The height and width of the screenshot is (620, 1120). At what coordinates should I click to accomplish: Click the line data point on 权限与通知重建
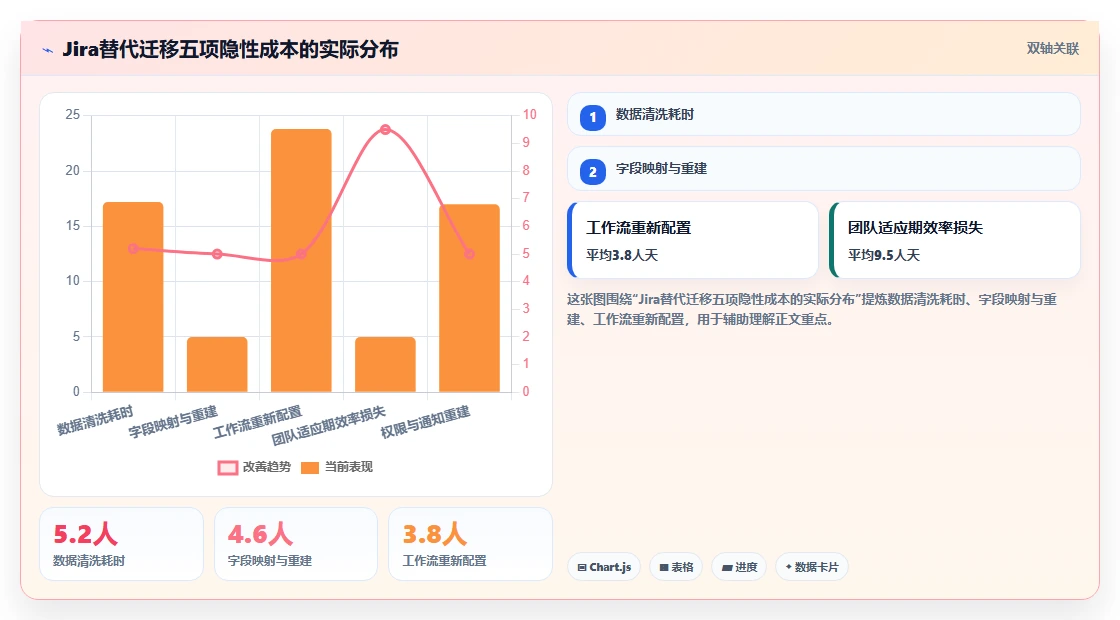pos(469,254)
